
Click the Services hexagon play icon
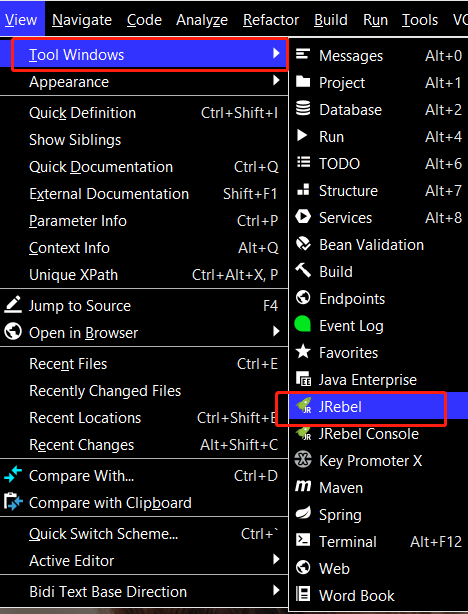(303, 217)
